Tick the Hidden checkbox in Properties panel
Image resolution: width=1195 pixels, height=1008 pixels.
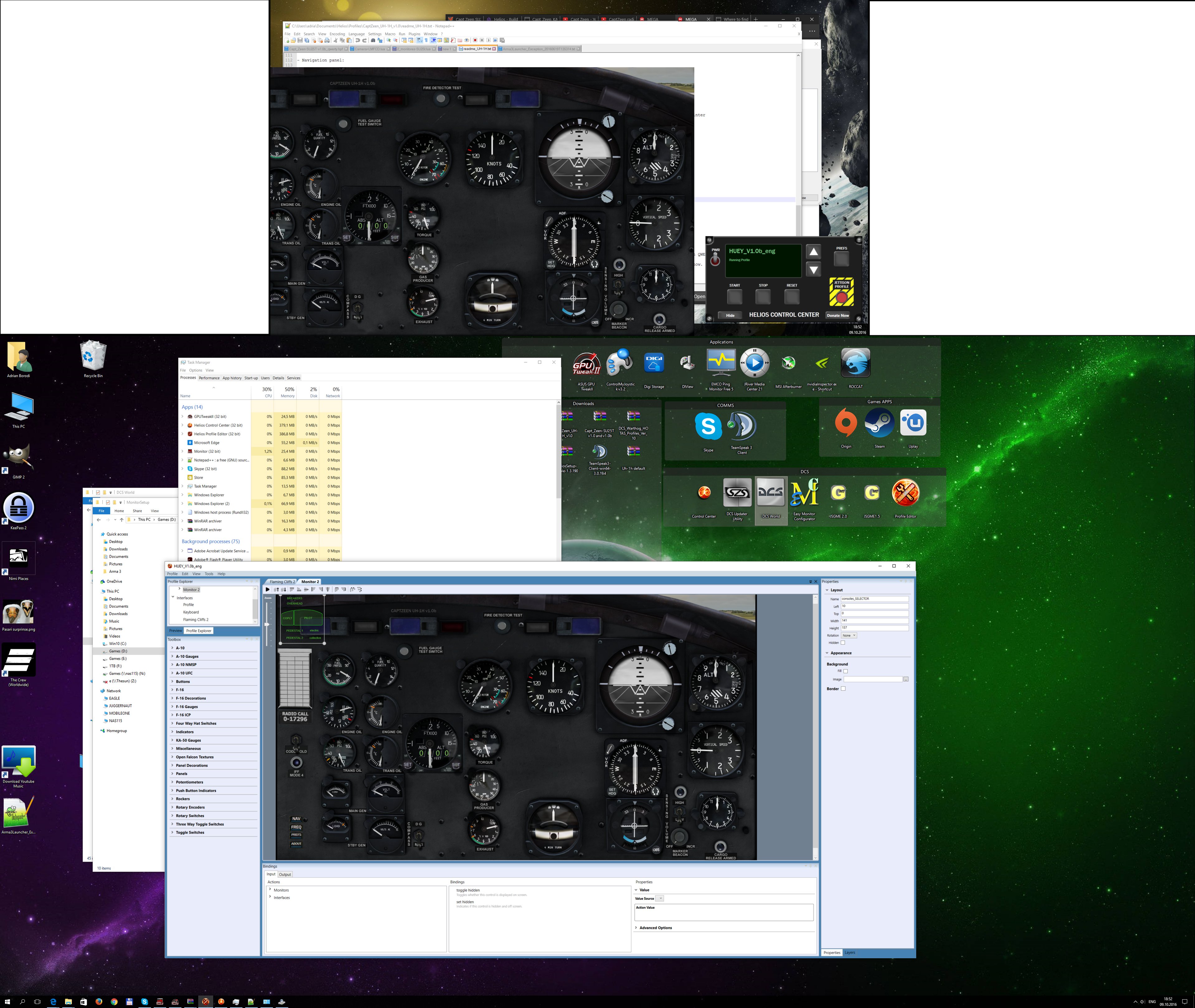842,643
